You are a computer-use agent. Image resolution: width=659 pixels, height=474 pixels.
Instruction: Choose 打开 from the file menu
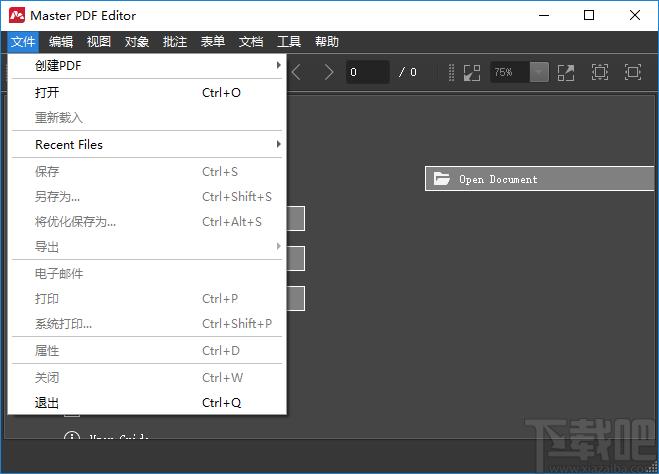[x=146, y=92]
